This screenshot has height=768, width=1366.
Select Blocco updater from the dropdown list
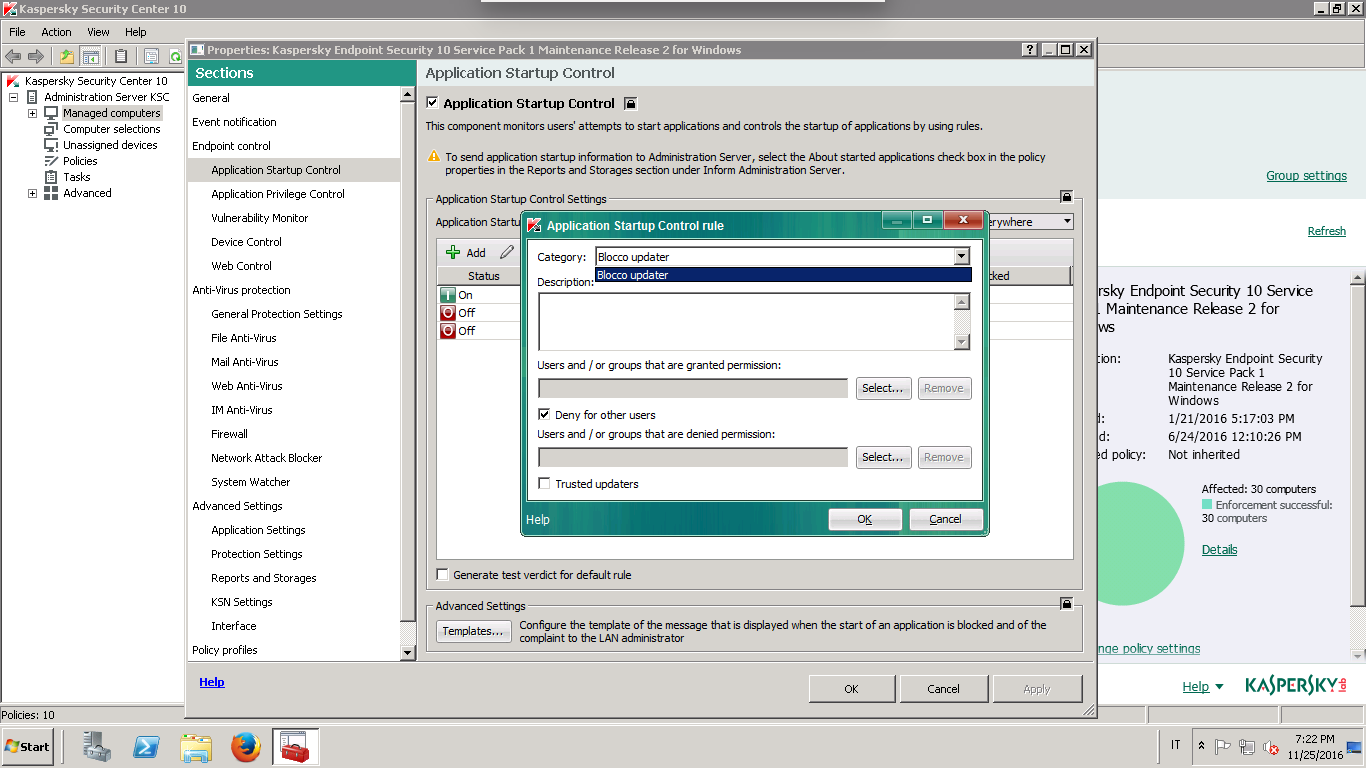(x=783, y=275)
